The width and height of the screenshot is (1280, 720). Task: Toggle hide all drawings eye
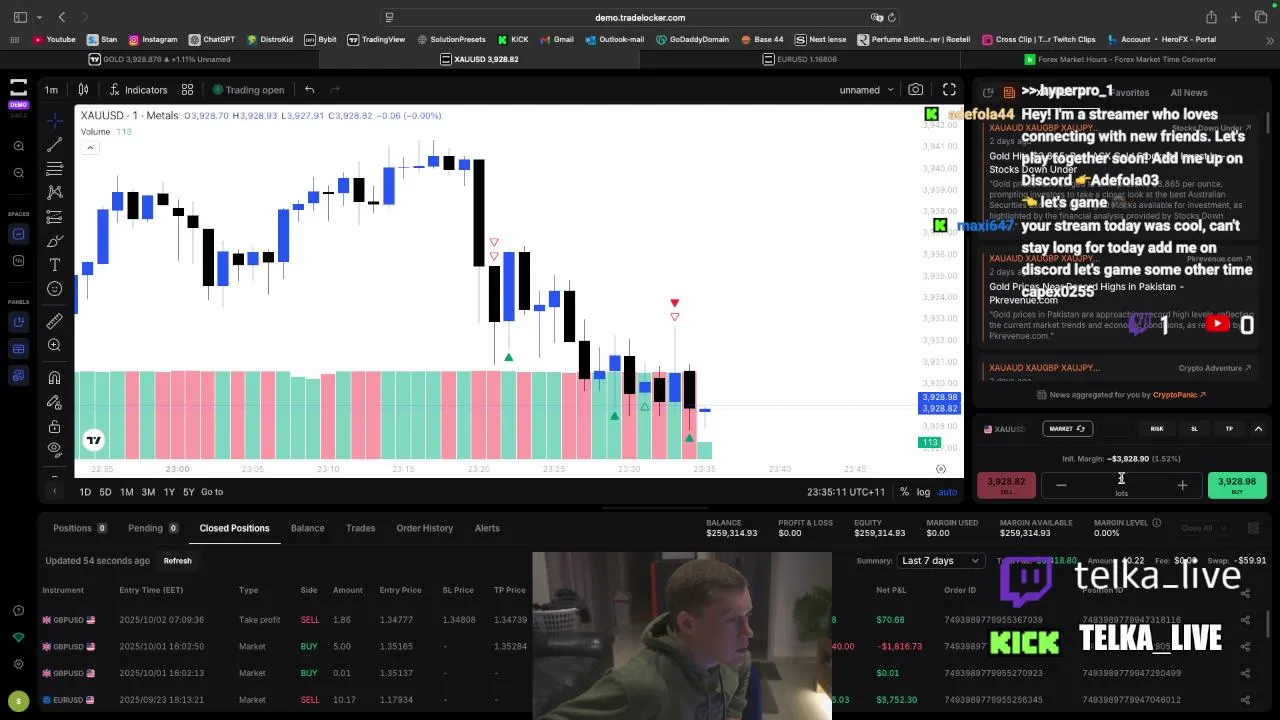pyautogui.click(x=54, y=449)
